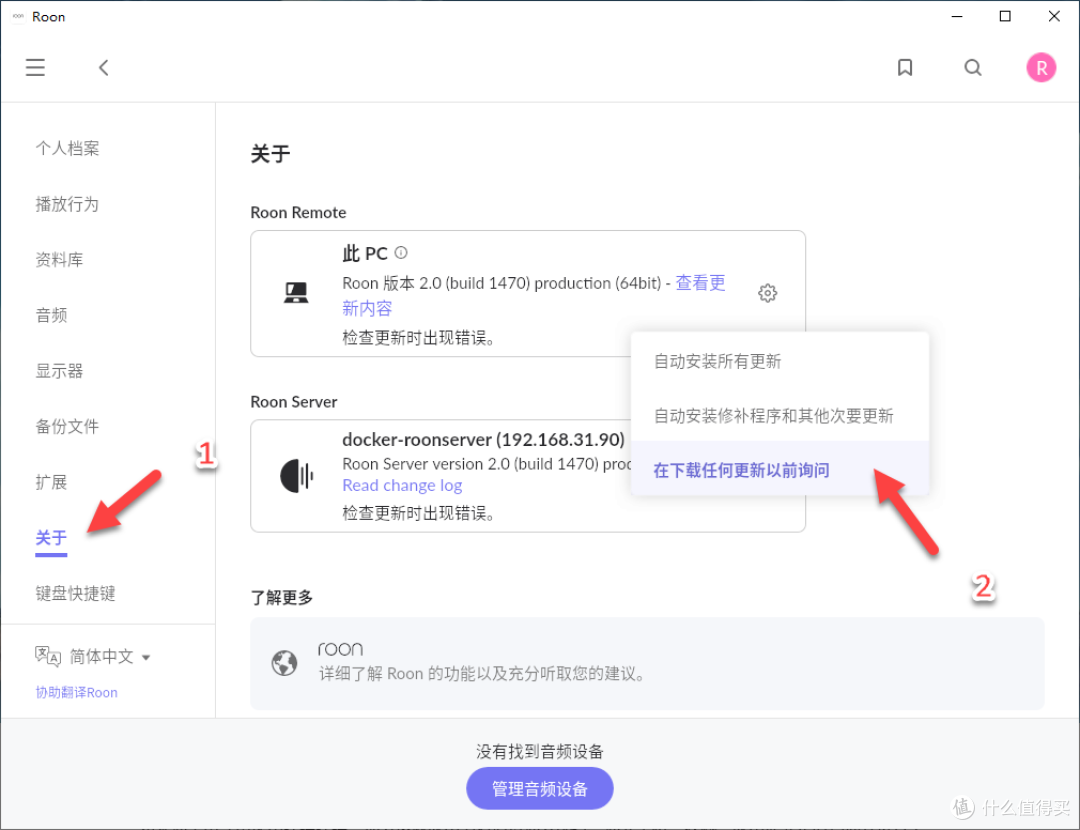Screen dimensions: 1080x830
Task: Open search via the magnifier icon
Action: 973,67
